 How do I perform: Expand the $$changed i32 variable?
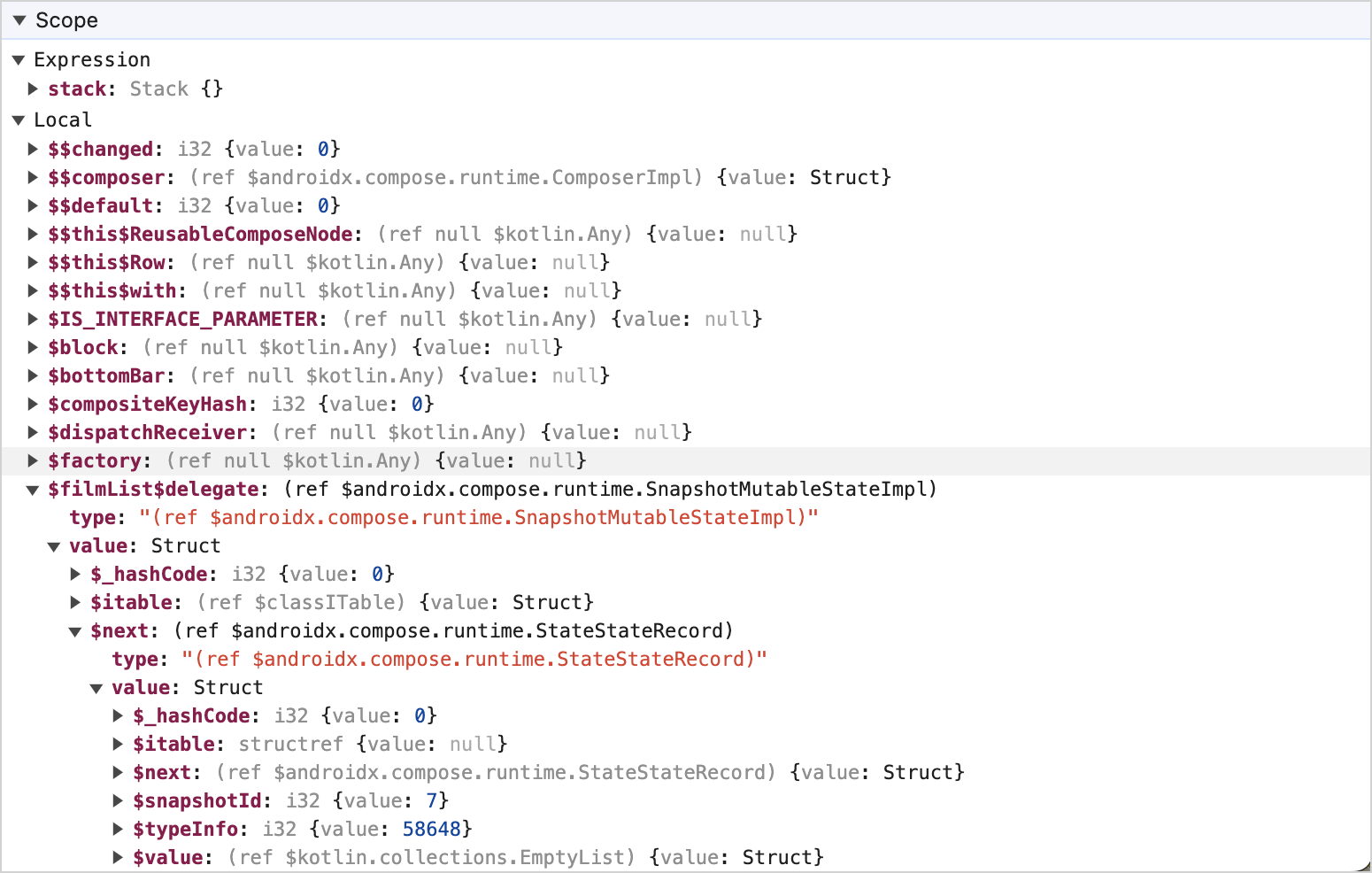pos(34,149)
